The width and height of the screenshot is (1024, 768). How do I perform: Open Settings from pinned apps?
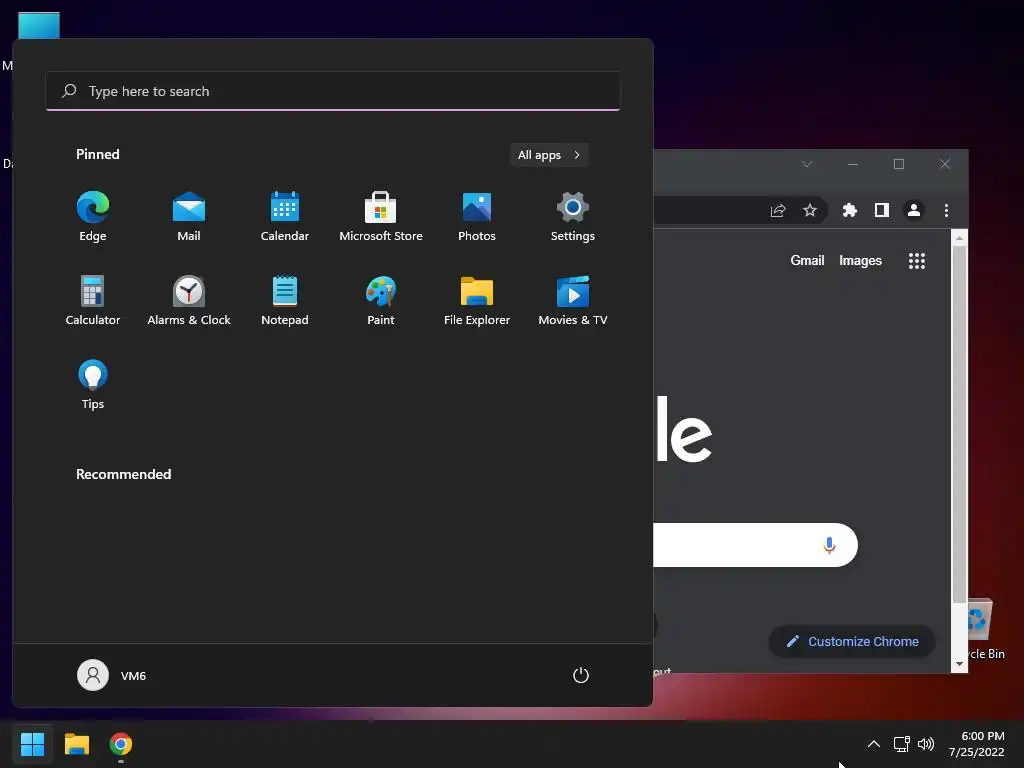pyautogui.click(x=573, y=217)
